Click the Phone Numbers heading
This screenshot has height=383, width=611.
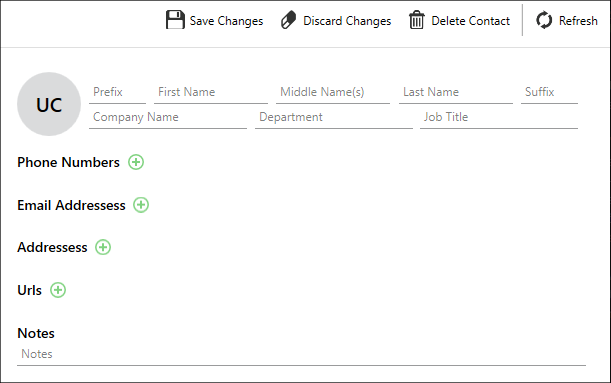point(68,162)
